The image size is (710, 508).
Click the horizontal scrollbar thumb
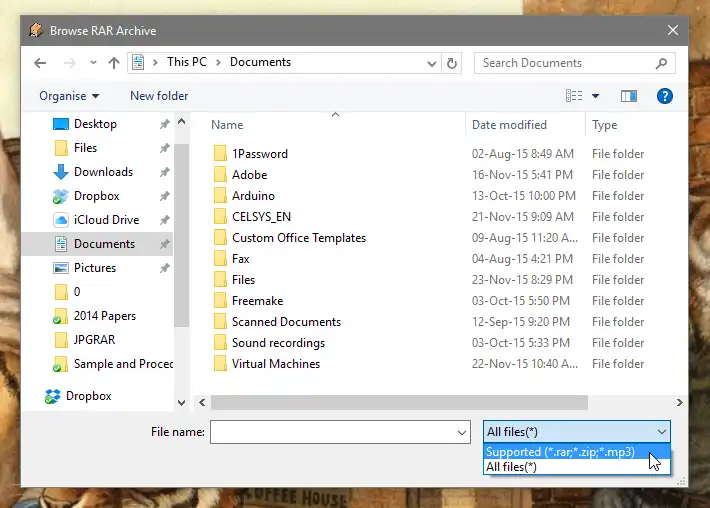[x=399, y=403]
